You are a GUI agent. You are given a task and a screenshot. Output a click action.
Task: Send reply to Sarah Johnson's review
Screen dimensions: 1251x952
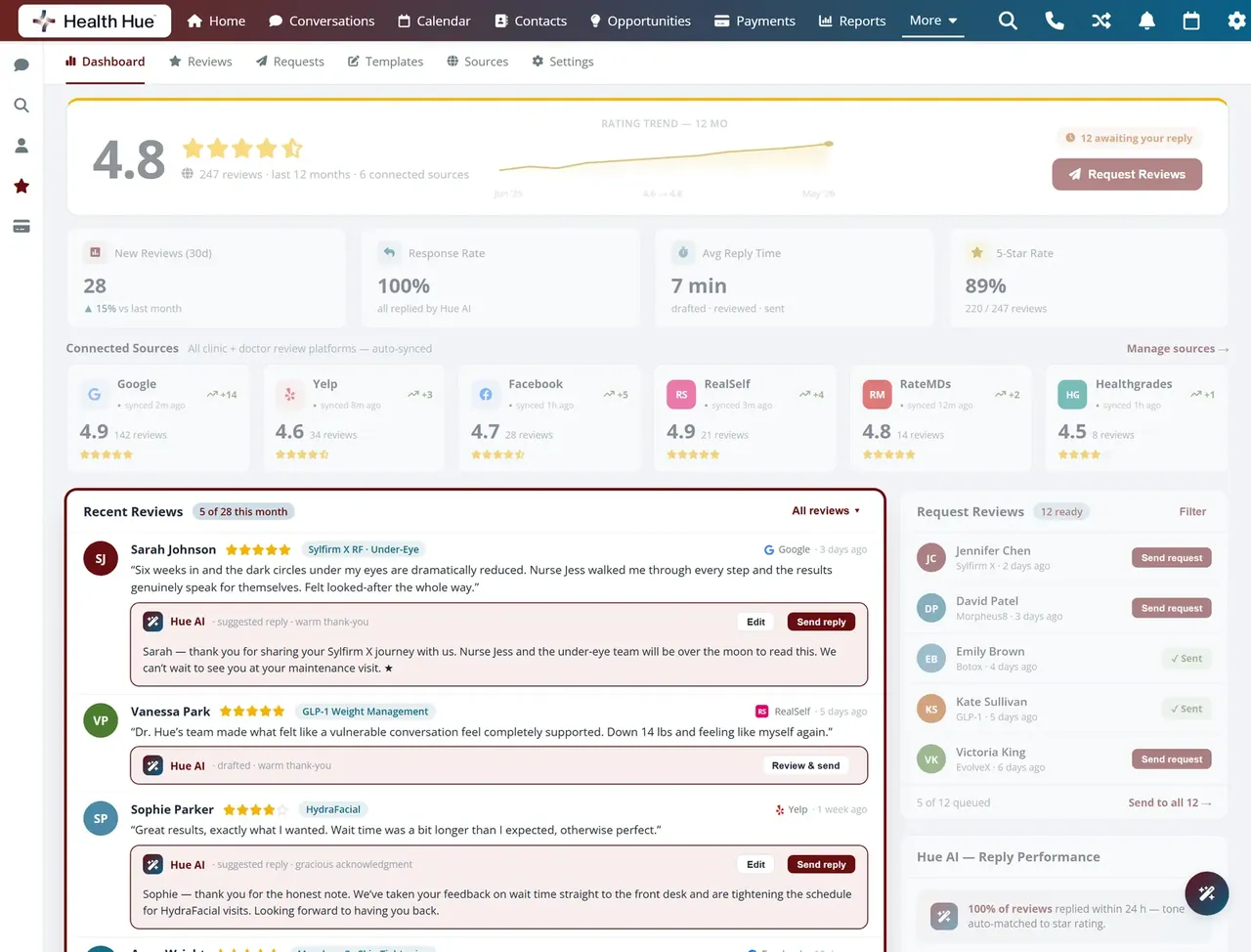click(821, 622)
